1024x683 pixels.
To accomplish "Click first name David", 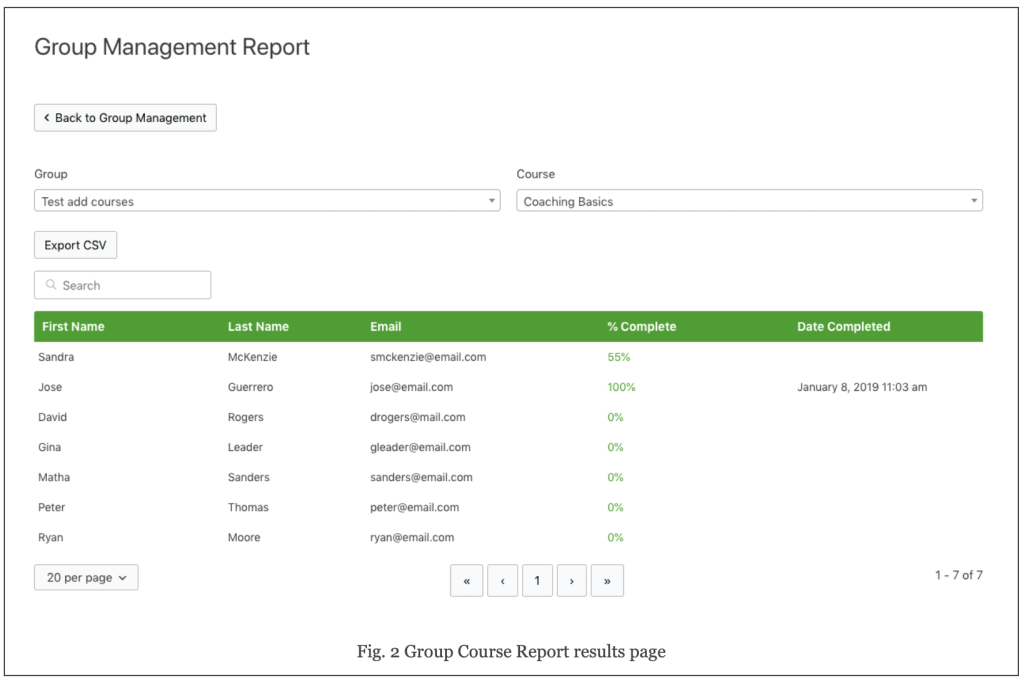I will 52,417.
